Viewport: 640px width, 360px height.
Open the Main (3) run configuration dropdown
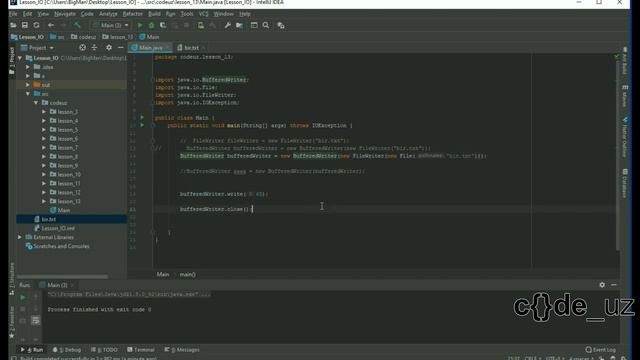111,25
